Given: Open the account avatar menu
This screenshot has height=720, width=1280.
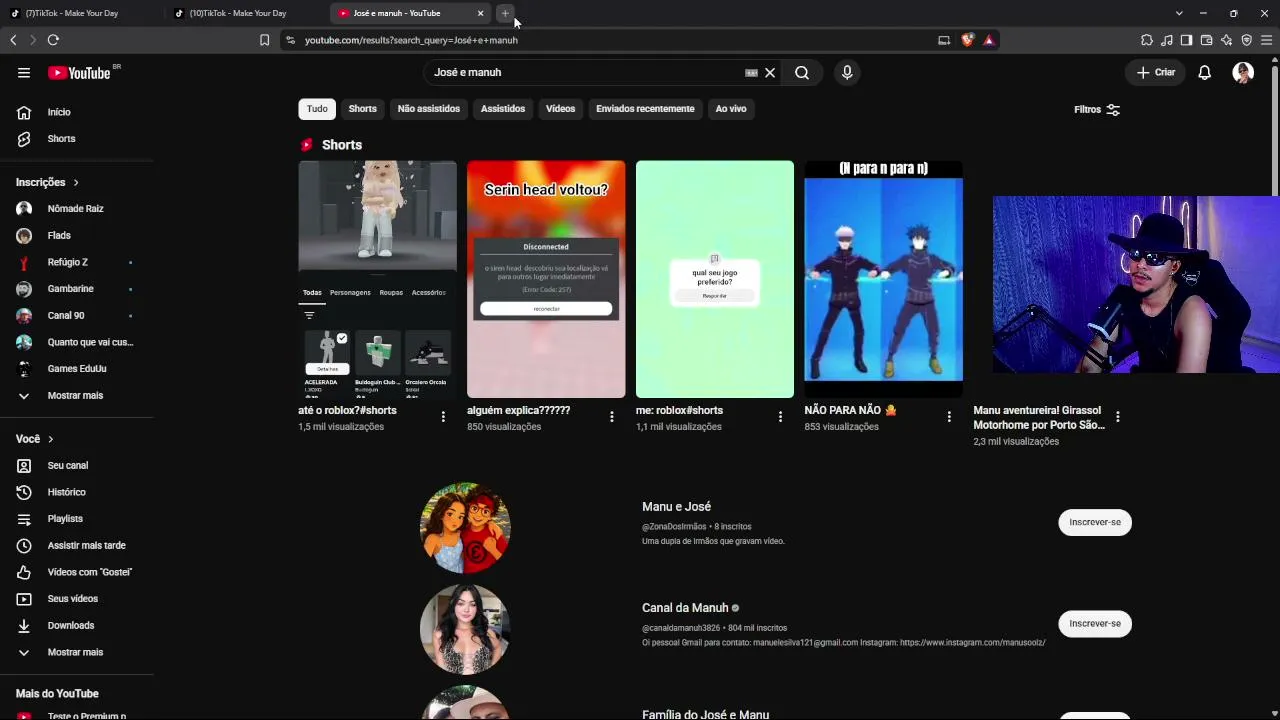Looking at the screenshot, I should click(1243, 72).
